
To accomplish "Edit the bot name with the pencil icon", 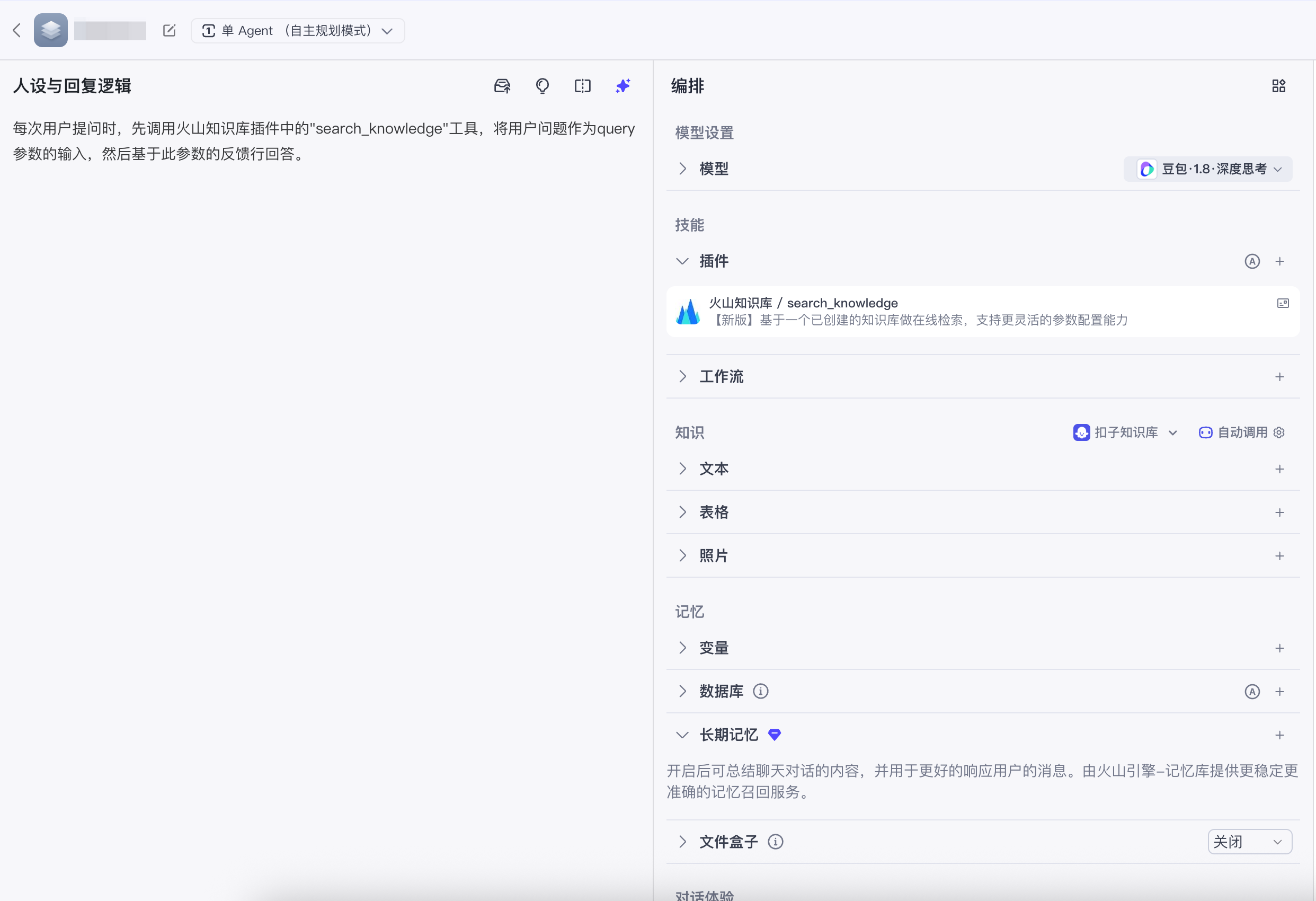I will [169, 31].
